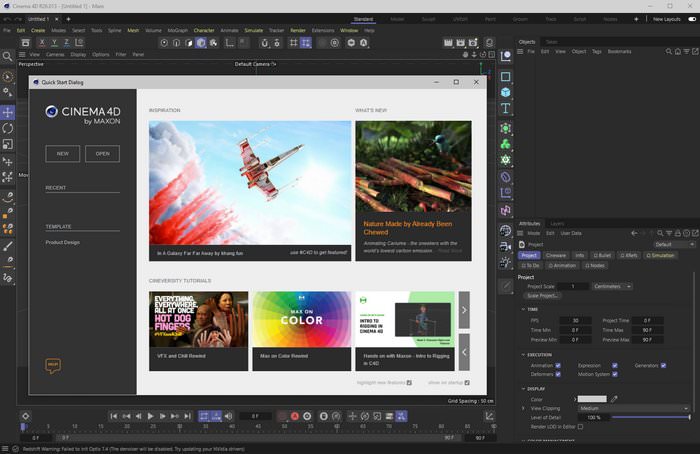Expand the View Clipping Medium dropdown
Image resolution: width=700 pixels, height=454 pixels.
coord(633,408)
